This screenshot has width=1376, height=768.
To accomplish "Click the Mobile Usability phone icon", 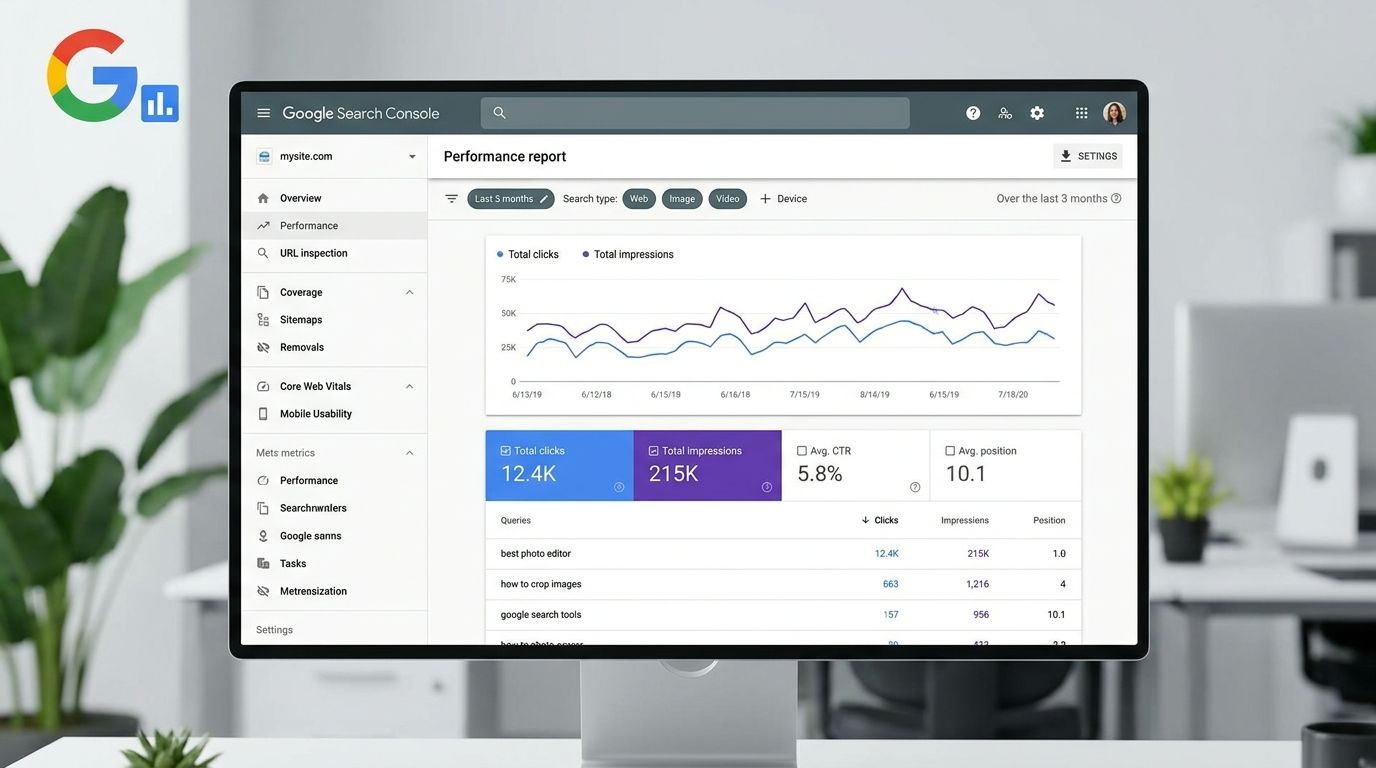I will pyautogui.click(x=263, y=414).
